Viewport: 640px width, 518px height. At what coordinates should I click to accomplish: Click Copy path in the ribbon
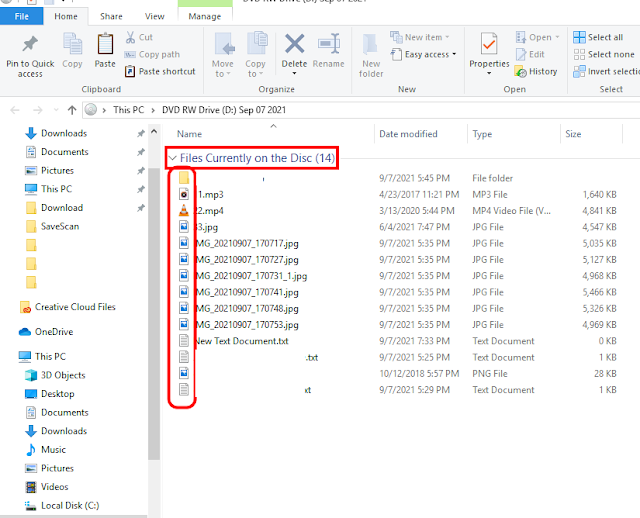pyautogui.click(x=152, y=54)
